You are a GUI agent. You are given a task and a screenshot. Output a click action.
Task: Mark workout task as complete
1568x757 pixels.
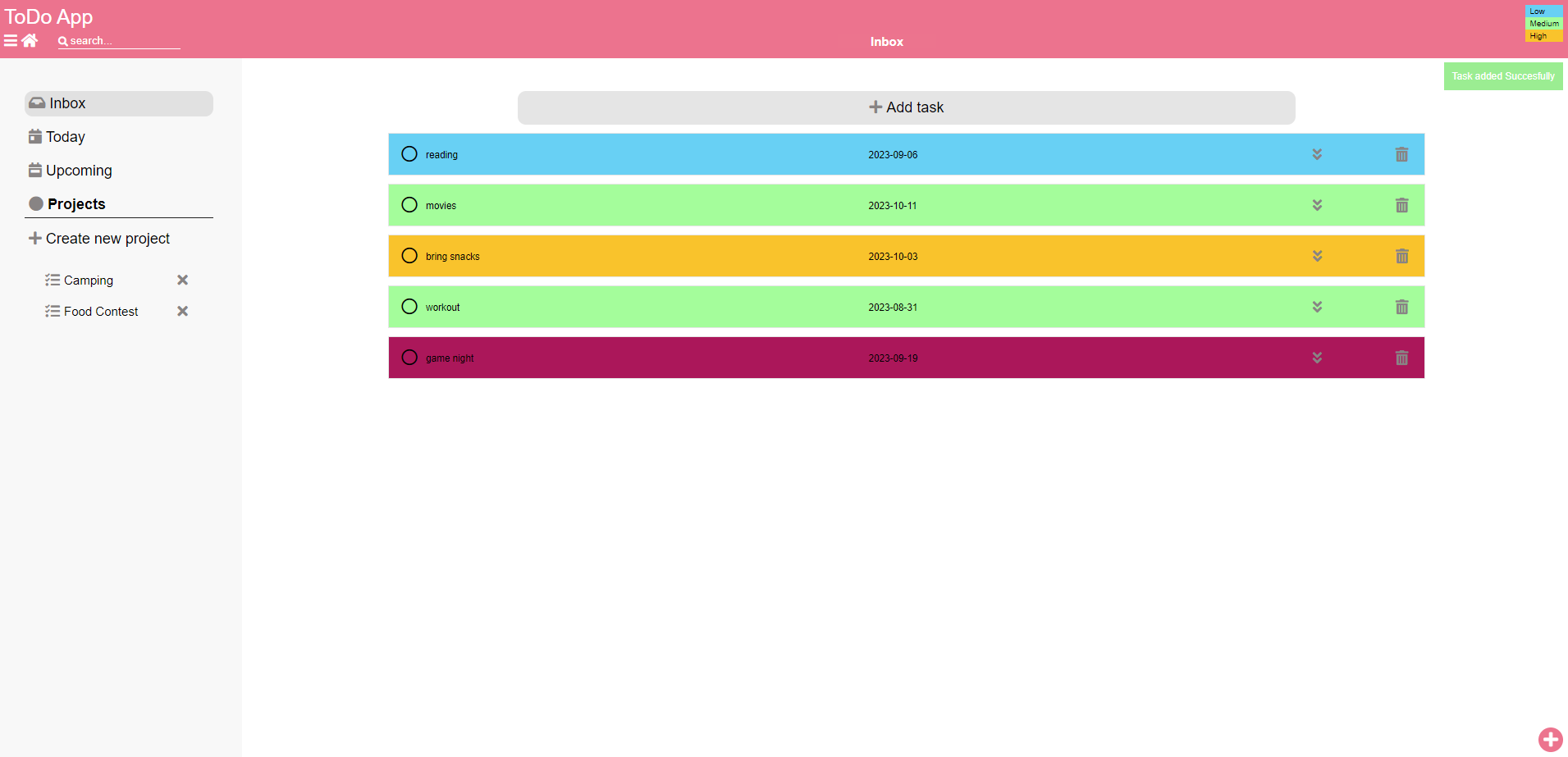click(409, 307)
